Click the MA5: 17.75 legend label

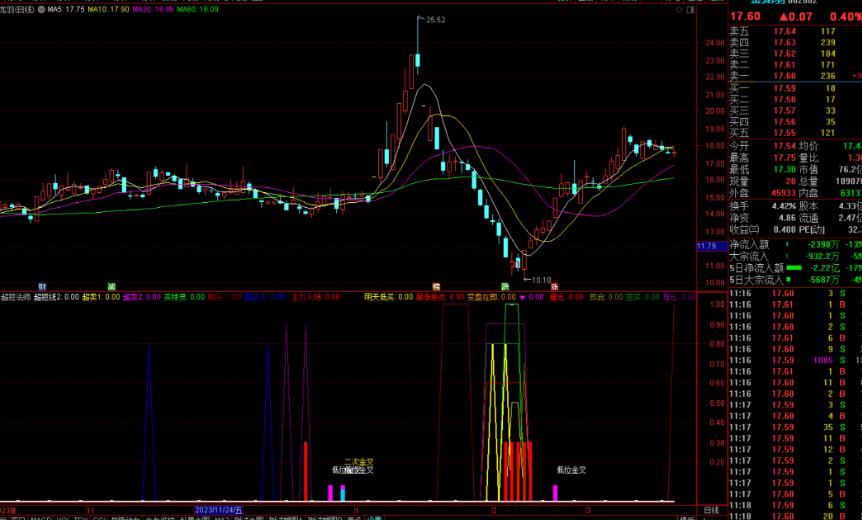click(x=66, y=9)
